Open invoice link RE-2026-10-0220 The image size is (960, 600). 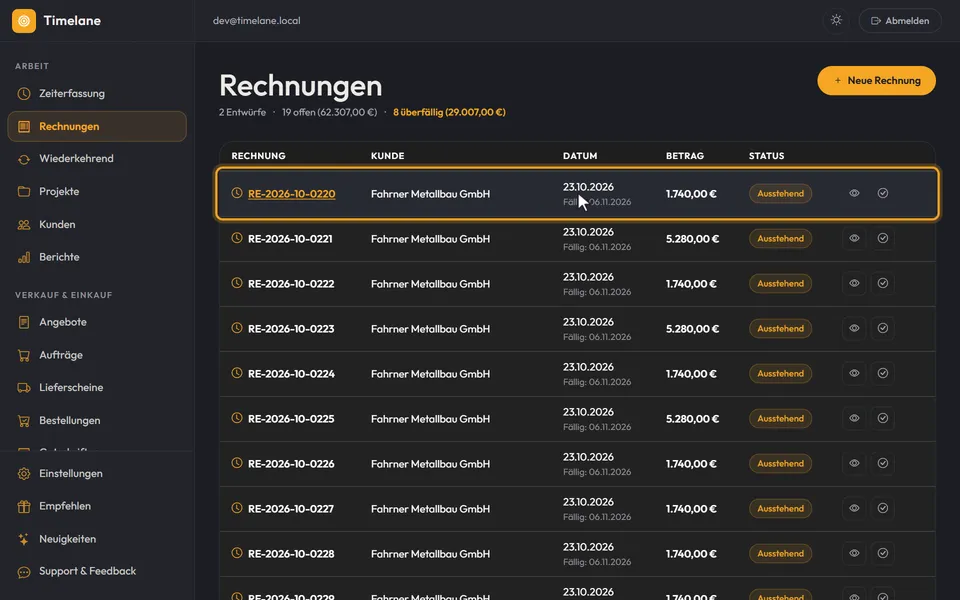tap(291, 194)
